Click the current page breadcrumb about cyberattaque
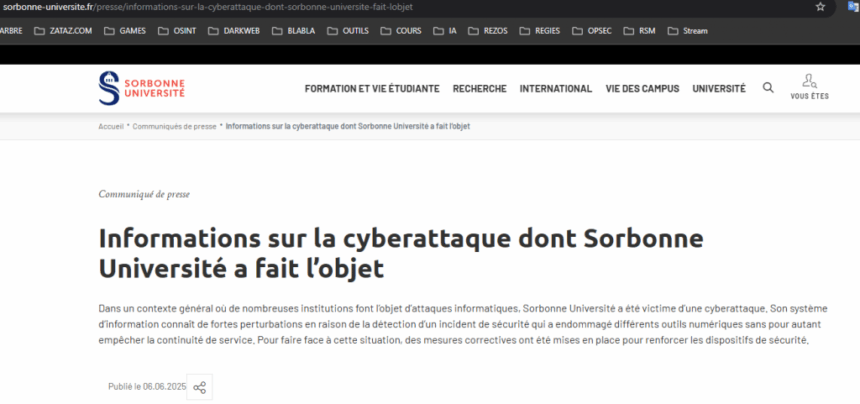This screenshot has width=860, height=404. click(348, 127)
